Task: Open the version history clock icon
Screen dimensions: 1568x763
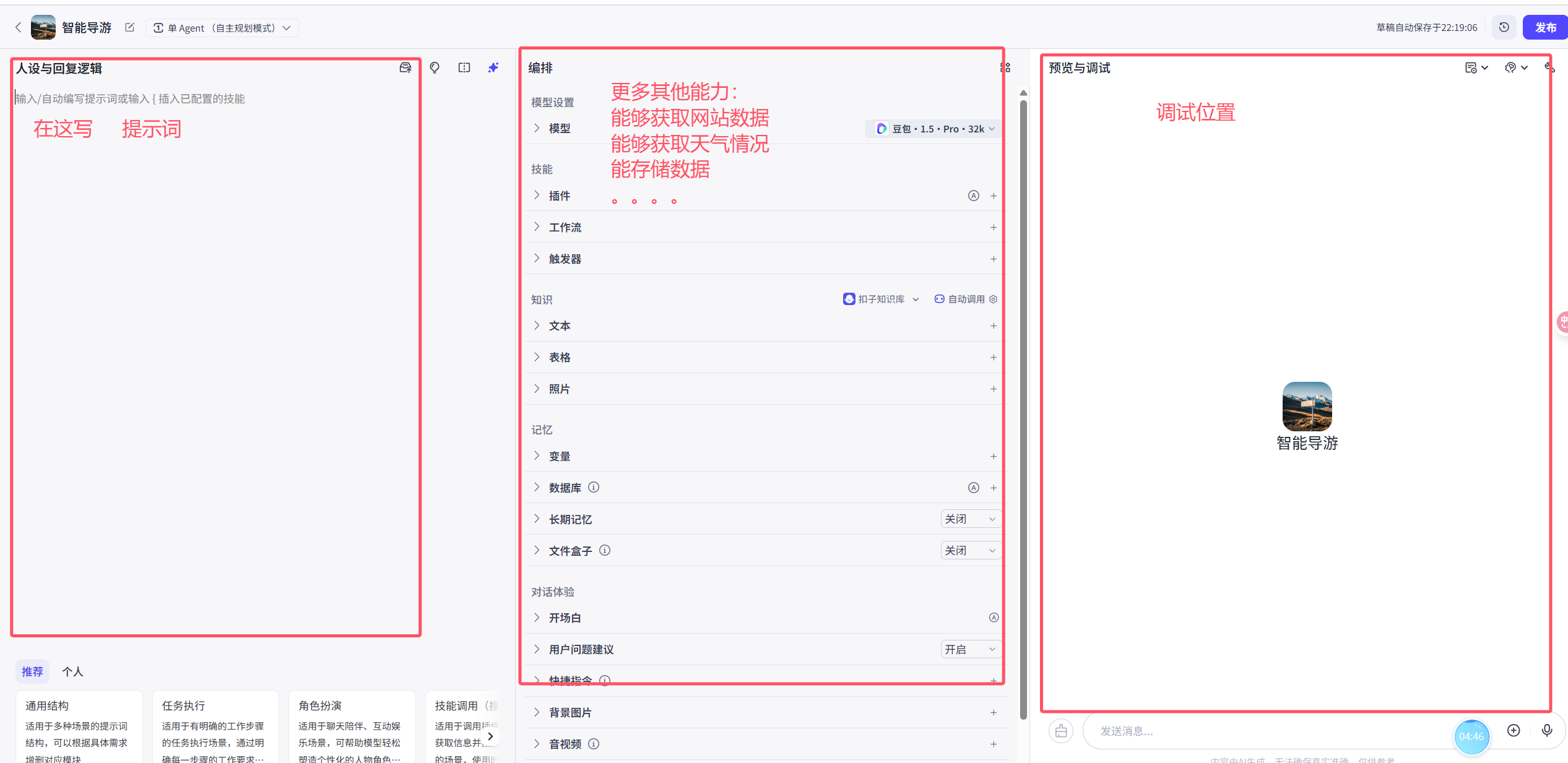Action: 1504,27
